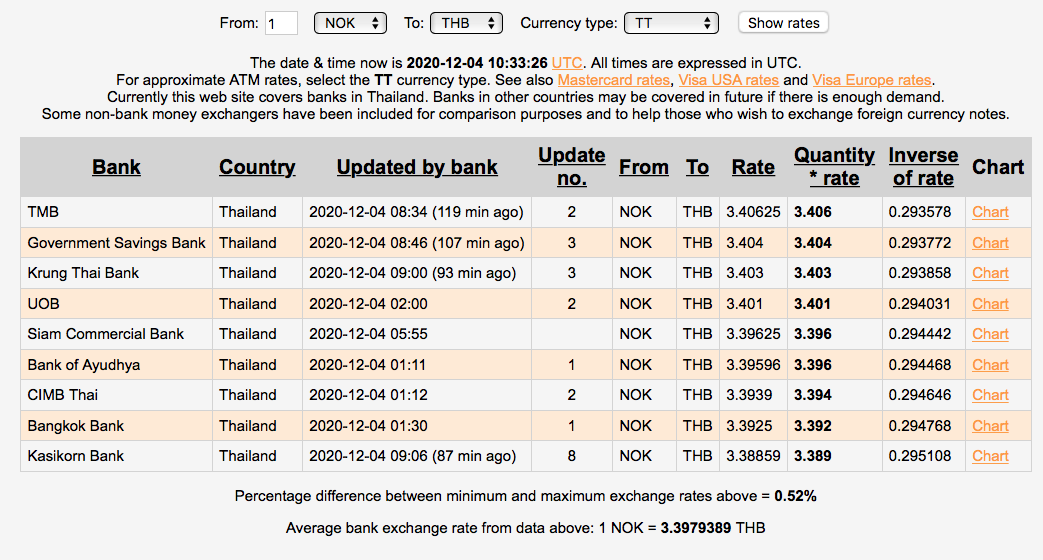Click the From amount input field
The image size is (1043, 560).
coord(281,23)
